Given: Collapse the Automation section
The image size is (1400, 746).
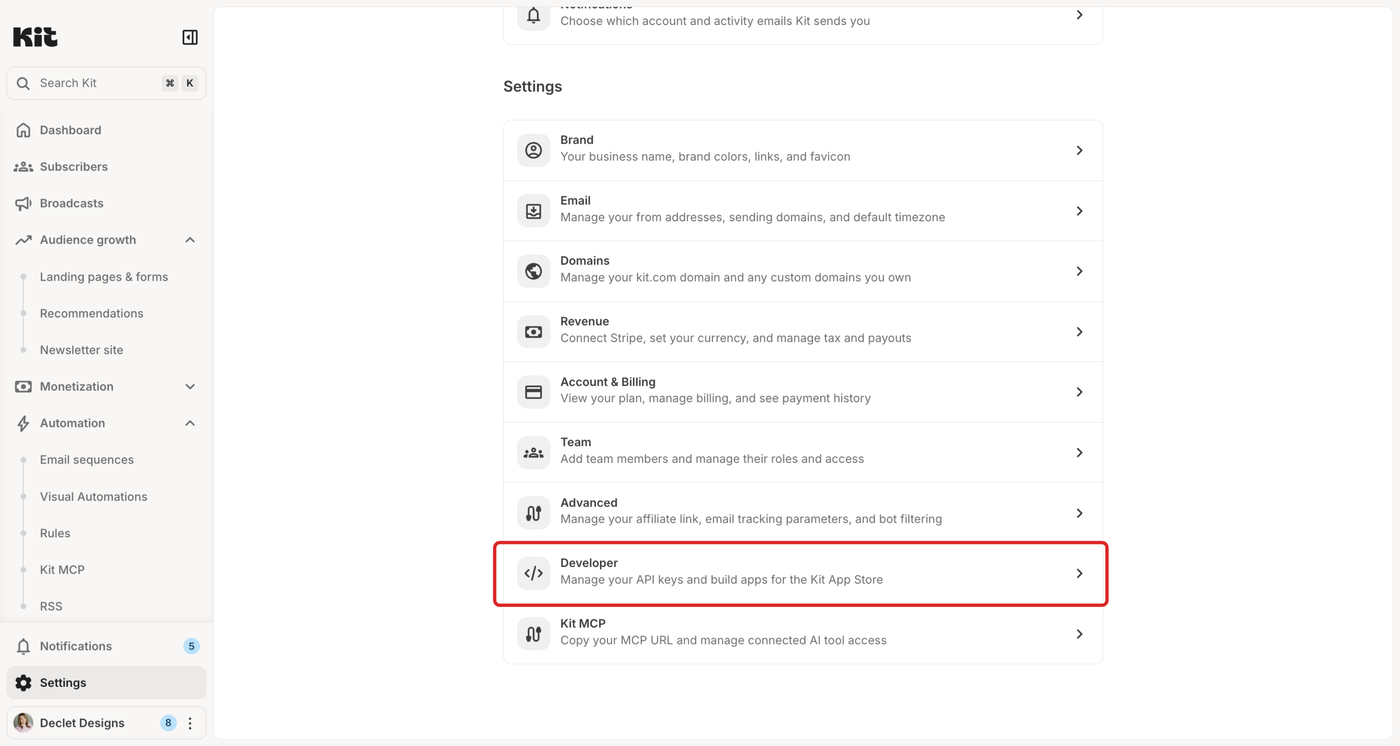Looking at the screenshot, I should click(x=190, y=423).
